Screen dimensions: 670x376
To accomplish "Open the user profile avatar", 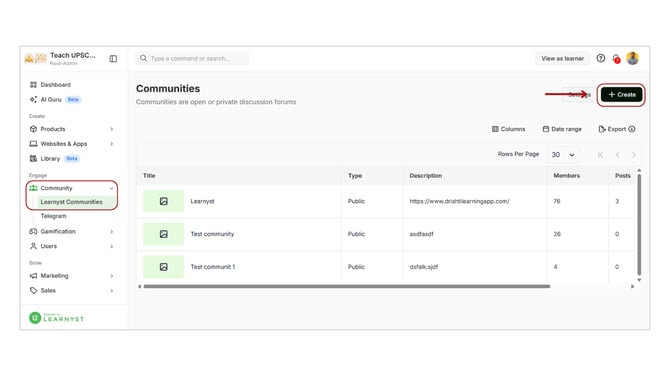I will coord(632,58).
